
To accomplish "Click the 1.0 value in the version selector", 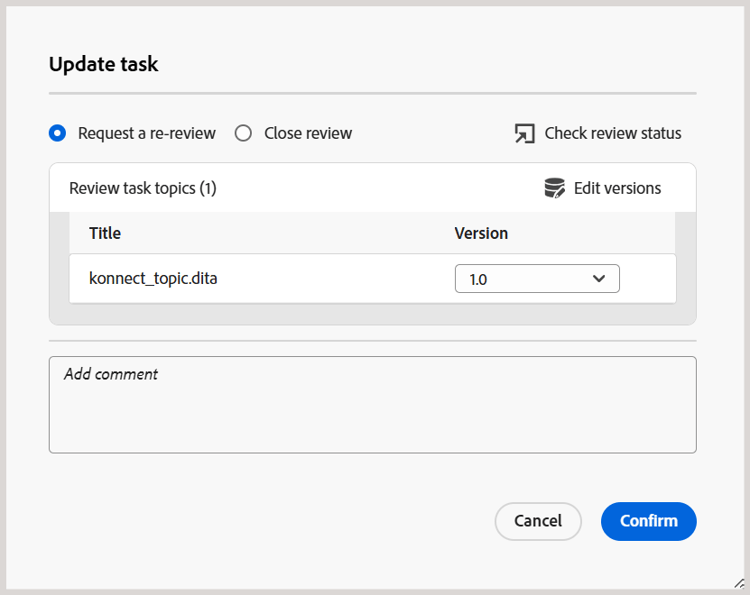I will 478,279.
